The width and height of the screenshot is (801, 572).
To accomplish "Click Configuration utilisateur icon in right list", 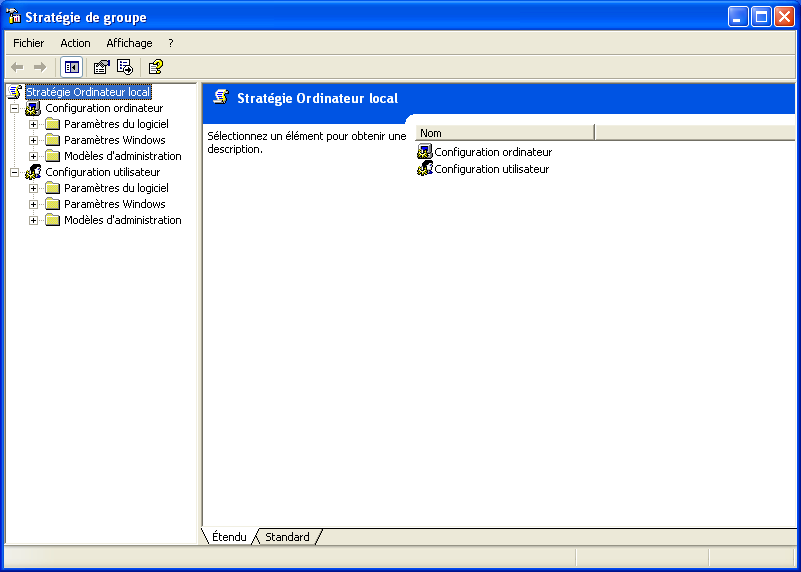I will [x=425, y=169].
